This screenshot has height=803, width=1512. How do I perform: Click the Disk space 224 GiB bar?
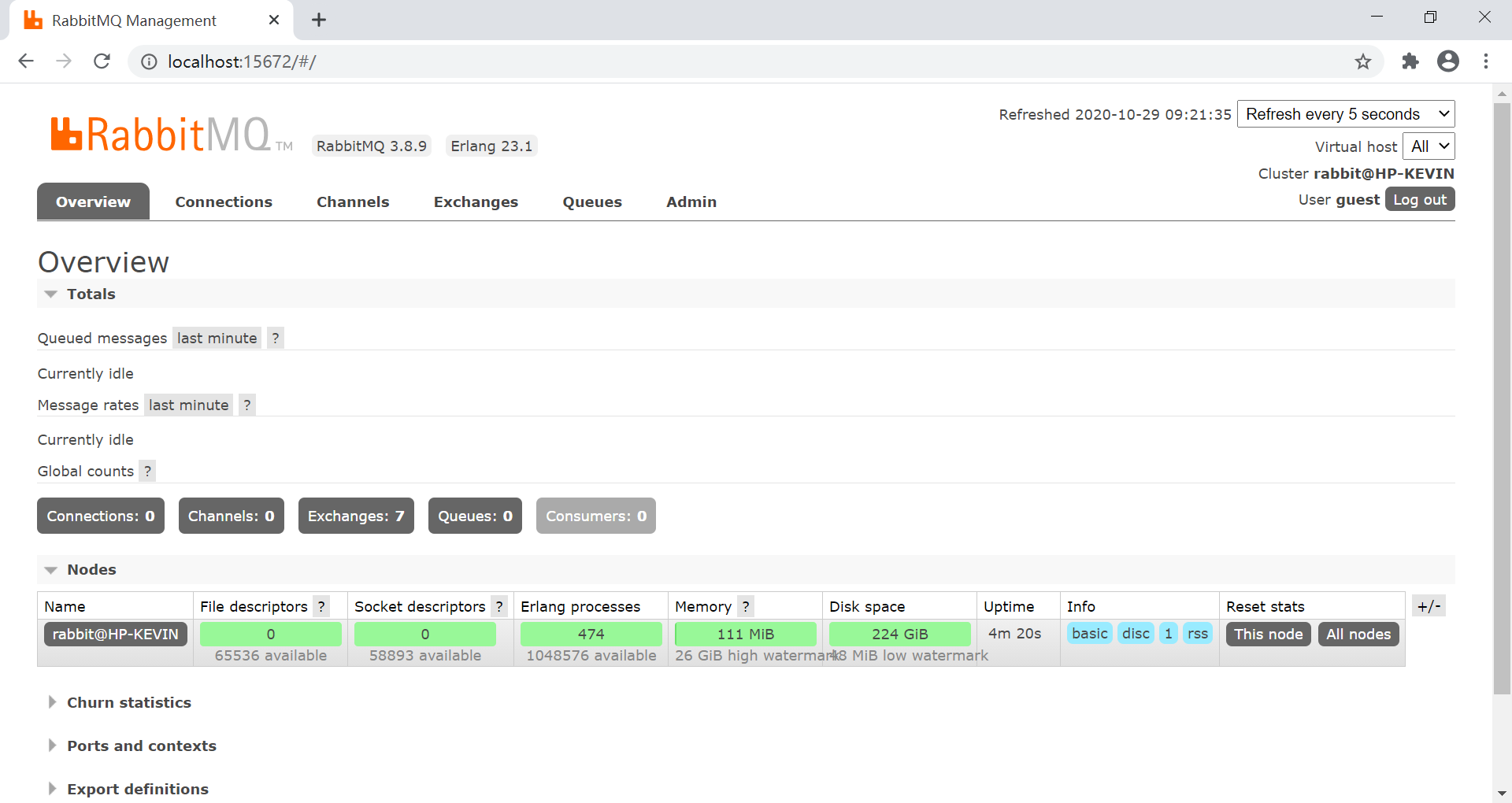[x=900, y=634]
